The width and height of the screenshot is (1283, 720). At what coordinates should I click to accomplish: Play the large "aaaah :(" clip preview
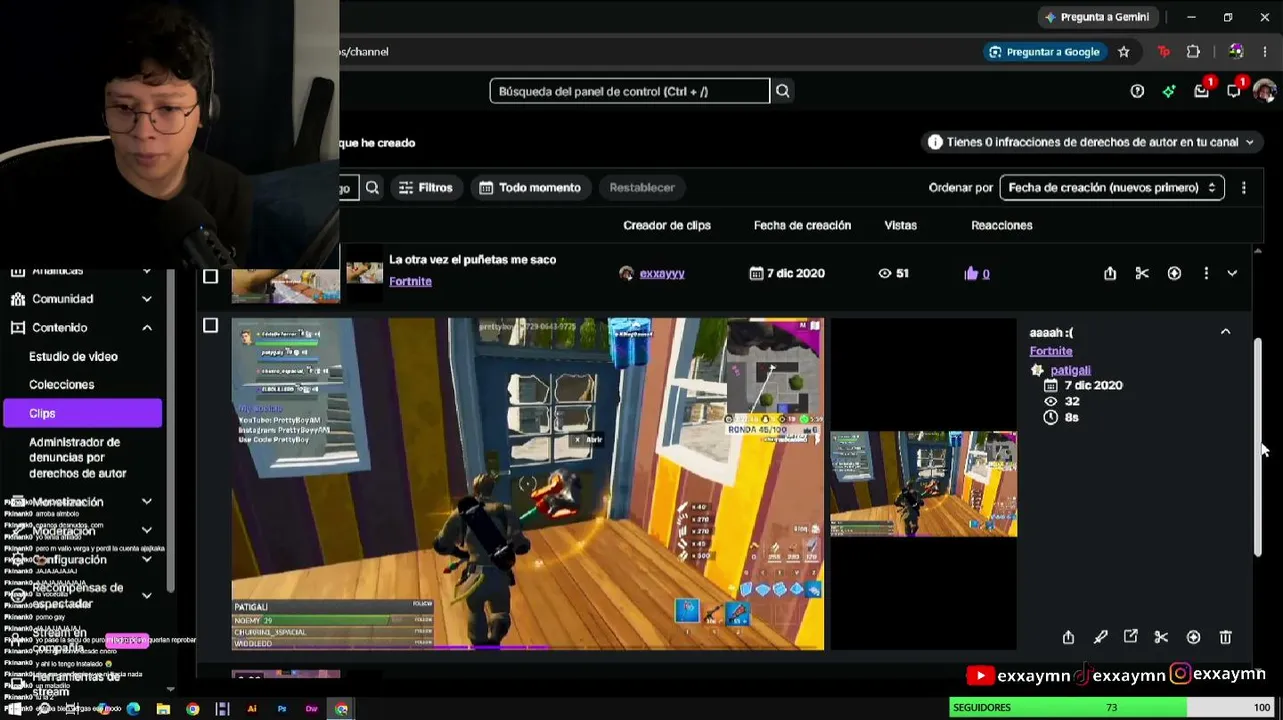[x=528, y=484]
